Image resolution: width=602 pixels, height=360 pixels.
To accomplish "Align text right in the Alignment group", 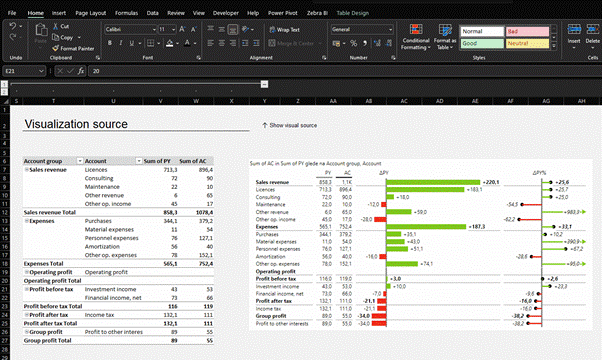I will 233,43.
